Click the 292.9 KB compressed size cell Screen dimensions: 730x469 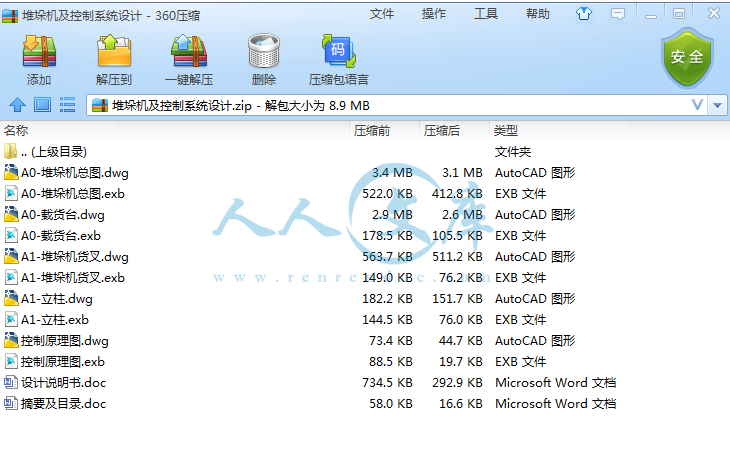click(x=457, y=382)
